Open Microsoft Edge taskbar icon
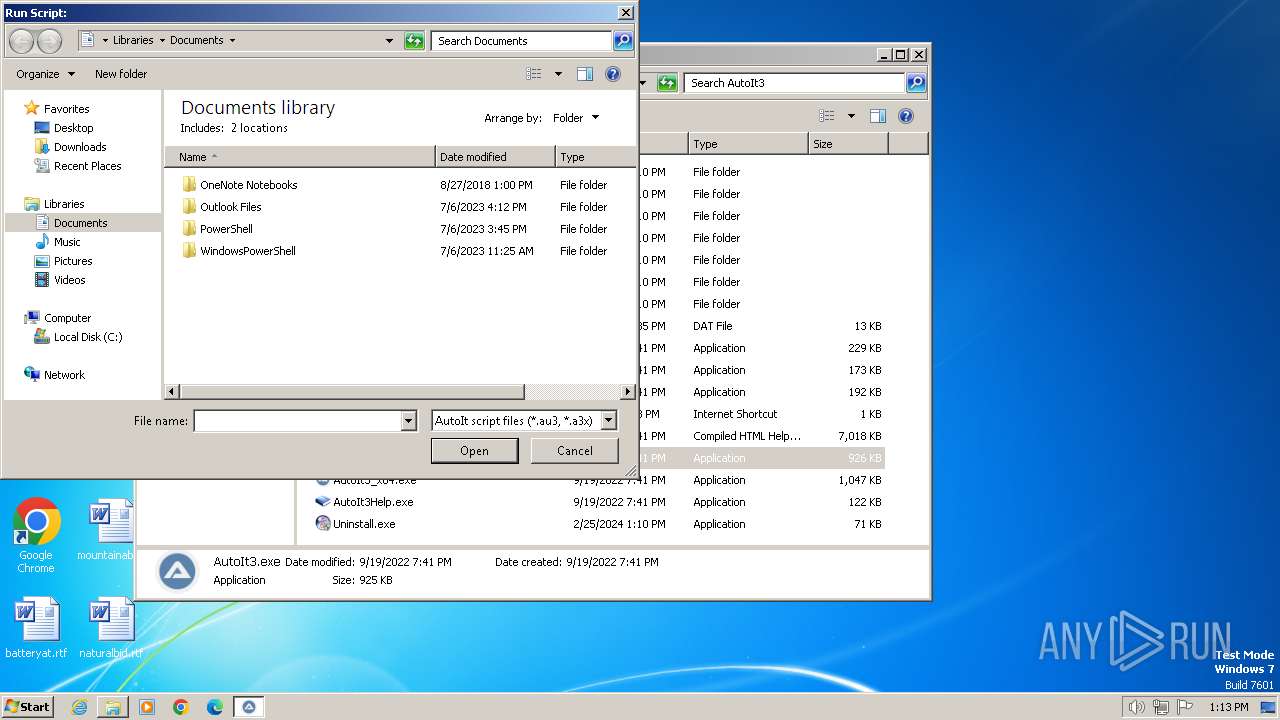 tap(215, 707)
